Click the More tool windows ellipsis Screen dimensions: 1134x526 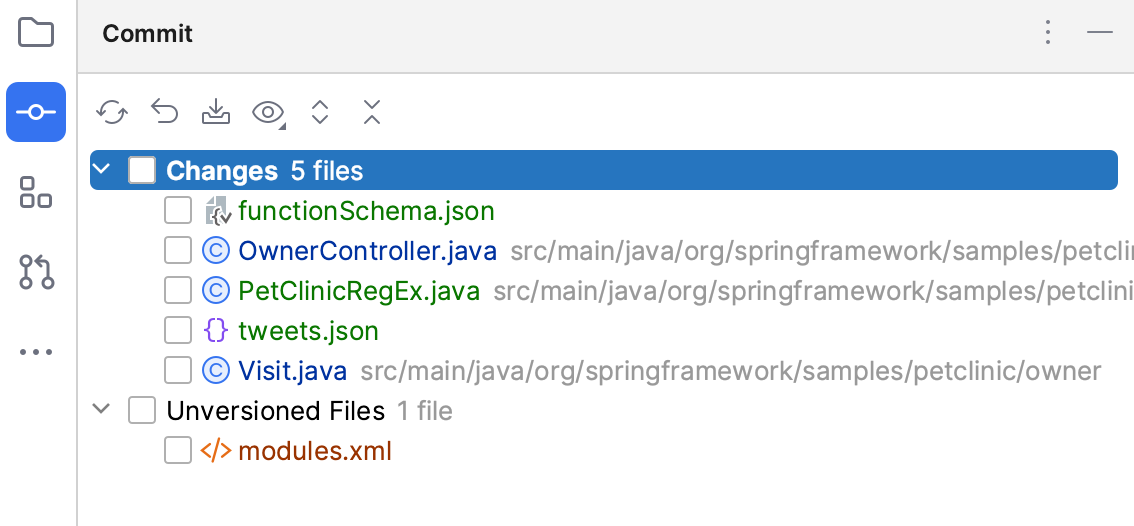36,352
